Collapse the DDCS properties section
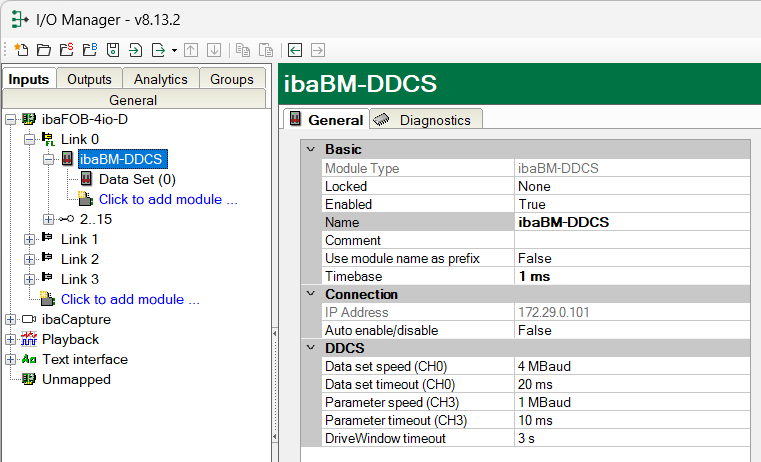Viewport: 761px width, 462px height. tap(310, 348)
